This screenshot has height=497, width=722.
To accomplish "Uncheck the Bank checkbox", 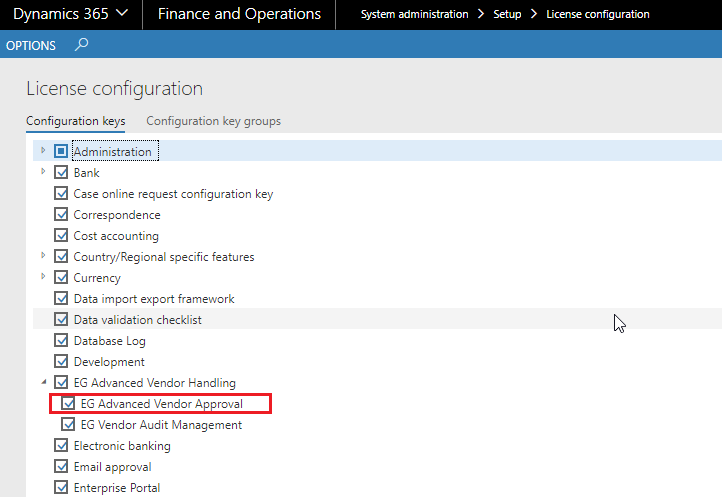I will [61, 172].
